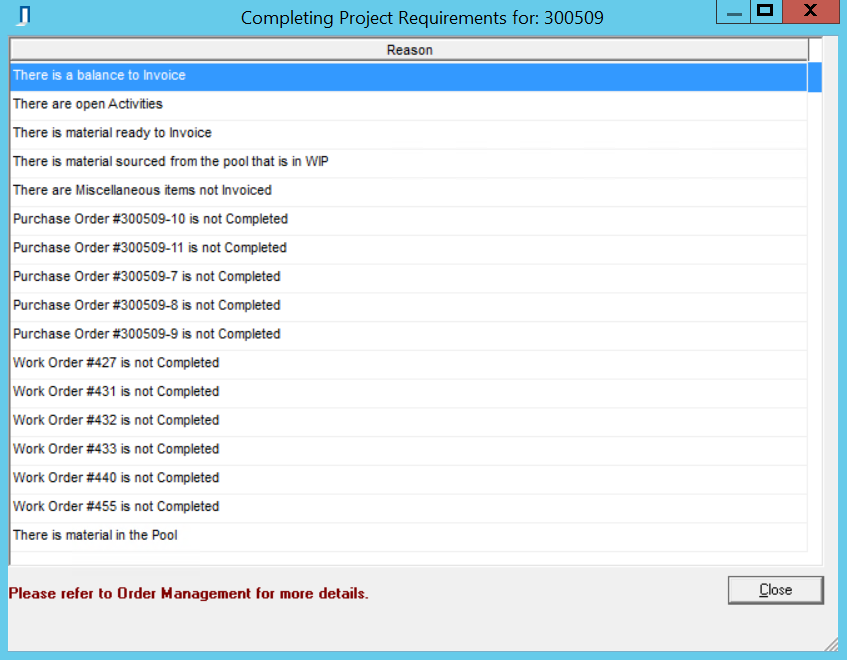Image resolution: width=847 pixels, height=660 pixels.
Task: Click the Close button
Action: pyautogui.click(x=775, y=590)
